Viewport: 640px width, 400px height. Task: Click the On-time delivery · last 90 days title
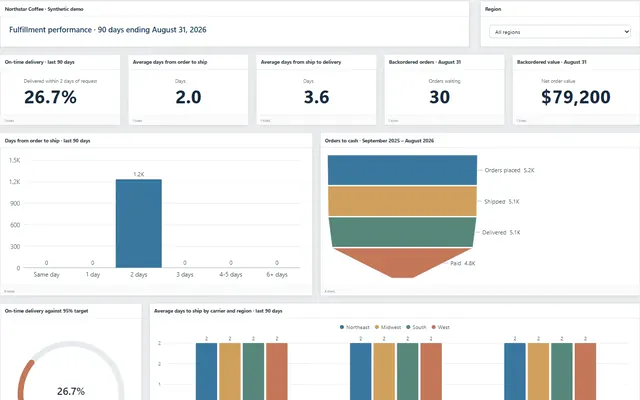click(40, 62)
